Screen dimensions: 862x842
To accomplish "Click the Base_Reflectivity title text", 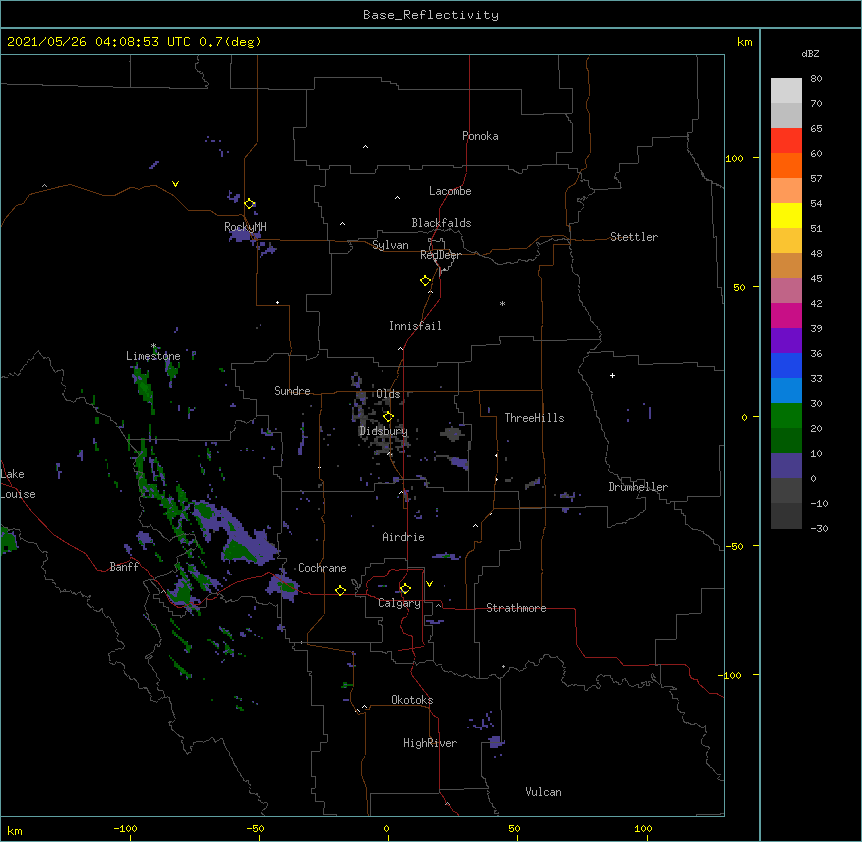I will (430, 15).
